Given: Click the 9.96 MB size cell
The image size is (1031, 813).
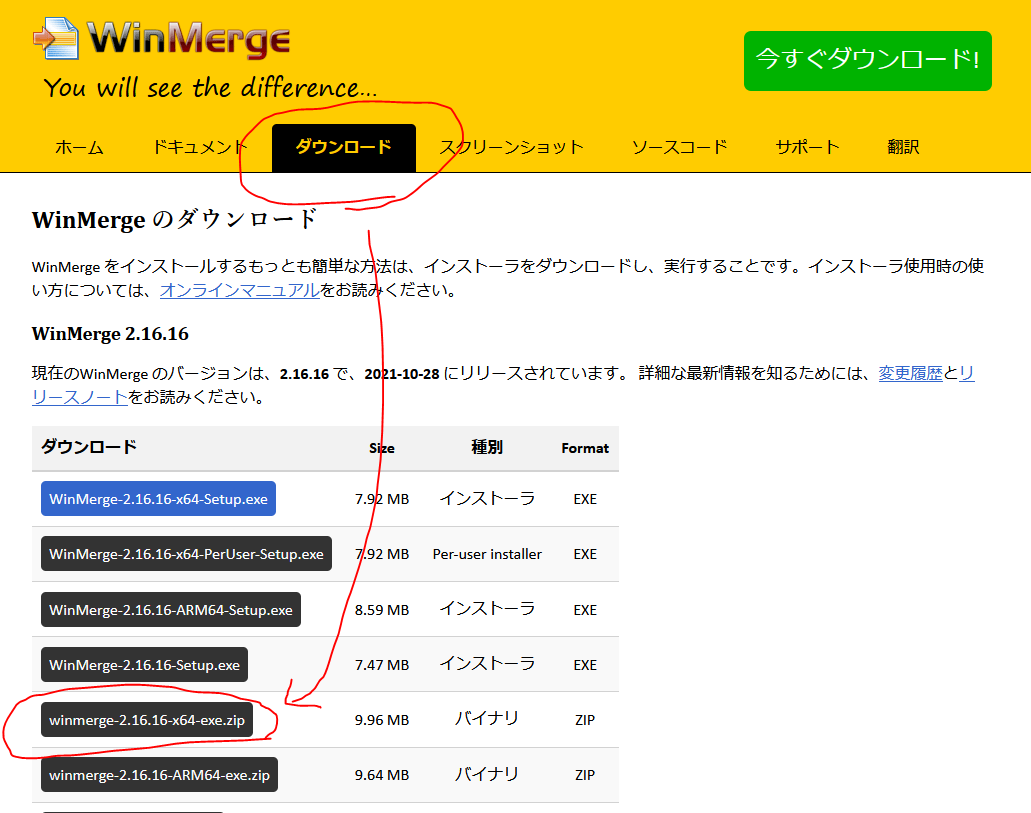Looking at the screenshot, I should tap(382, 720).
